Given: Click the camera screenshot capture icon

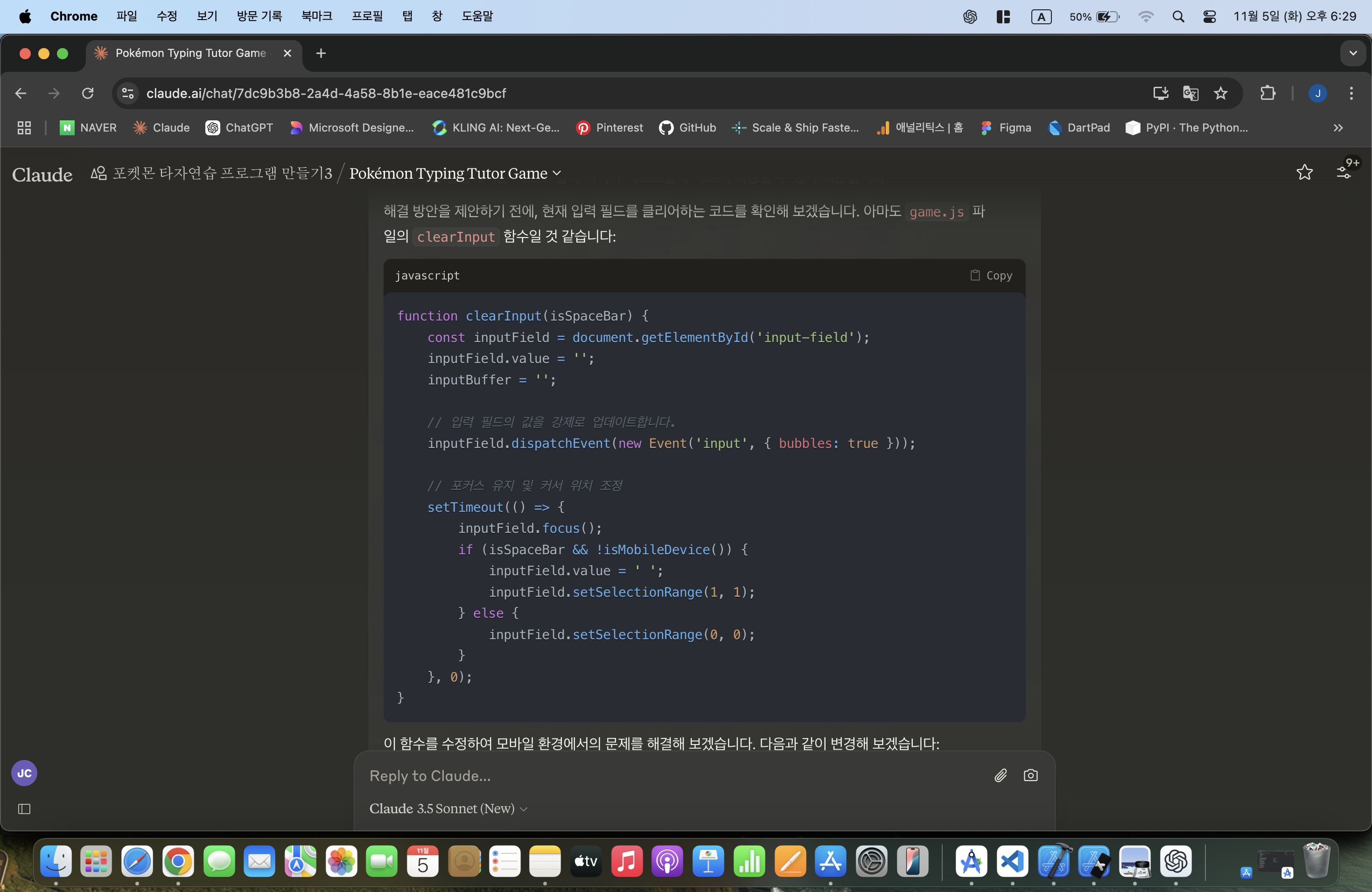Looking at the screenshot, I should click(x=1030, y=776).
